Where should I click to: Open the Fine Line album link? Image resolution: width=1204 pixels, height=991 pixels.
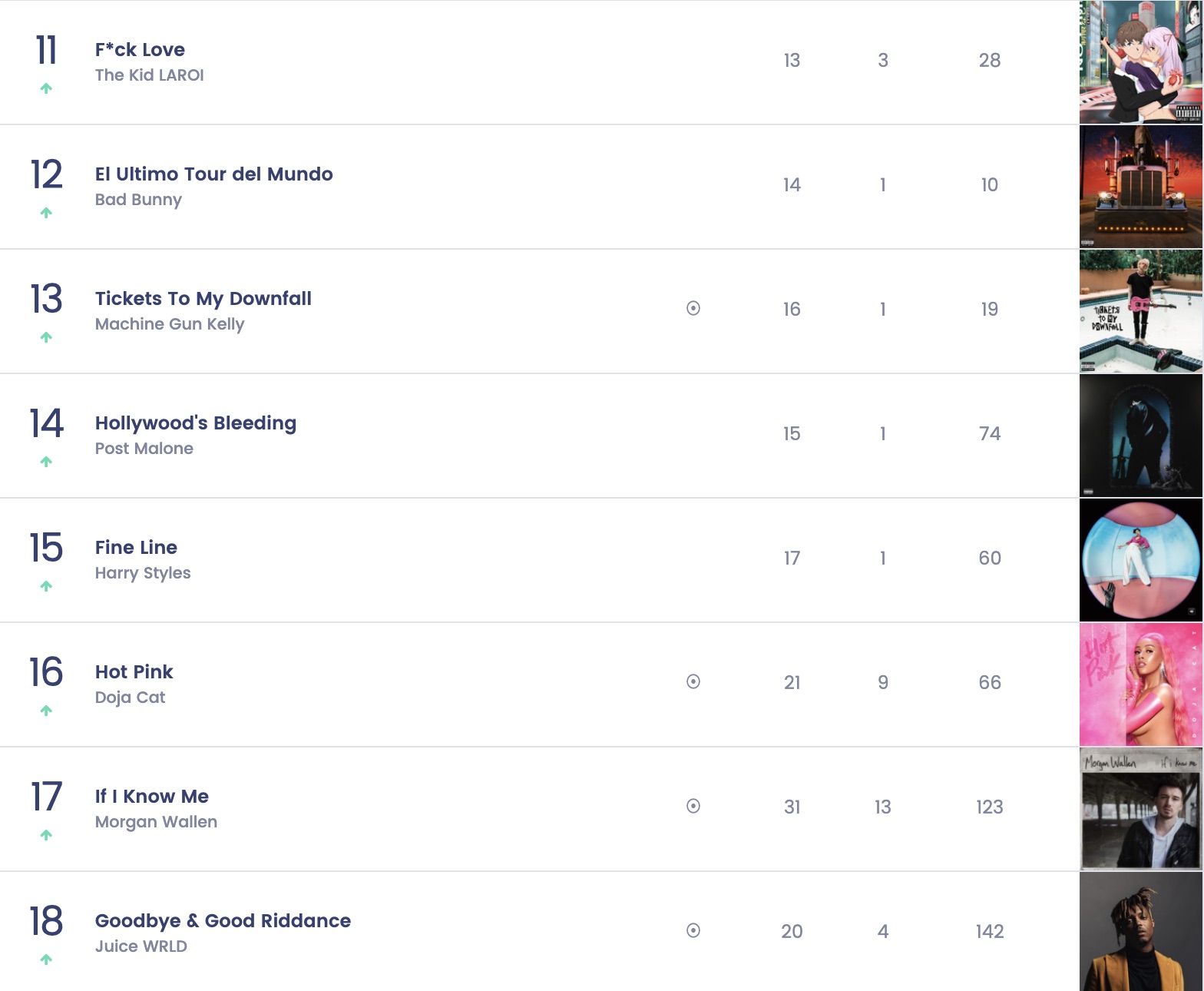(x=136, y=548)
